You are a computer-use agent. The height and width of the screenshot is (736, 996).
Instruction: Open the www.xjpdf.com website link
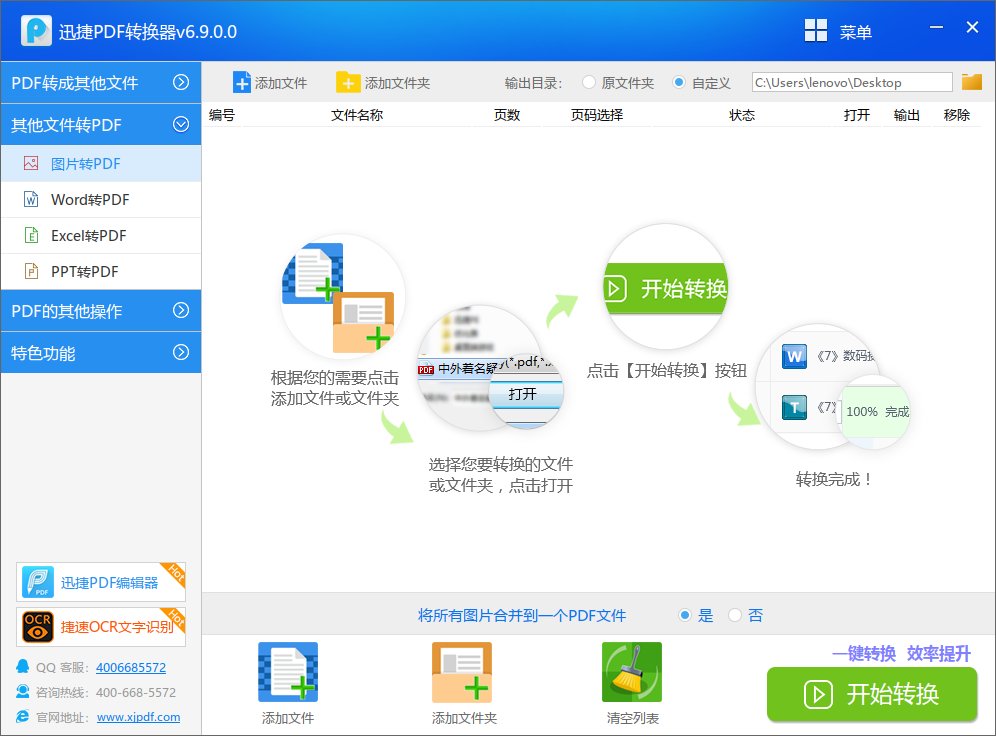[x=138, y=717]
